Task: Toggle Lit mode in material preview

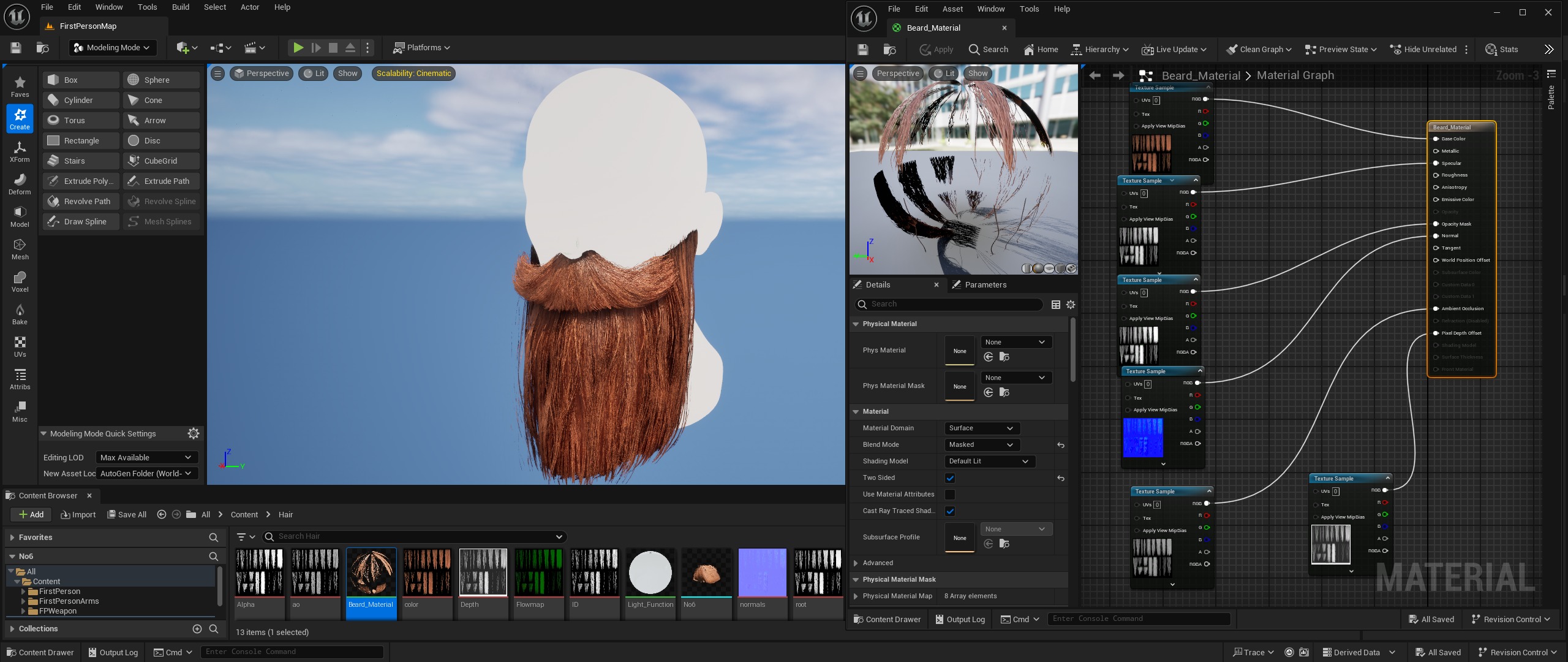Action: pos(943,73)
